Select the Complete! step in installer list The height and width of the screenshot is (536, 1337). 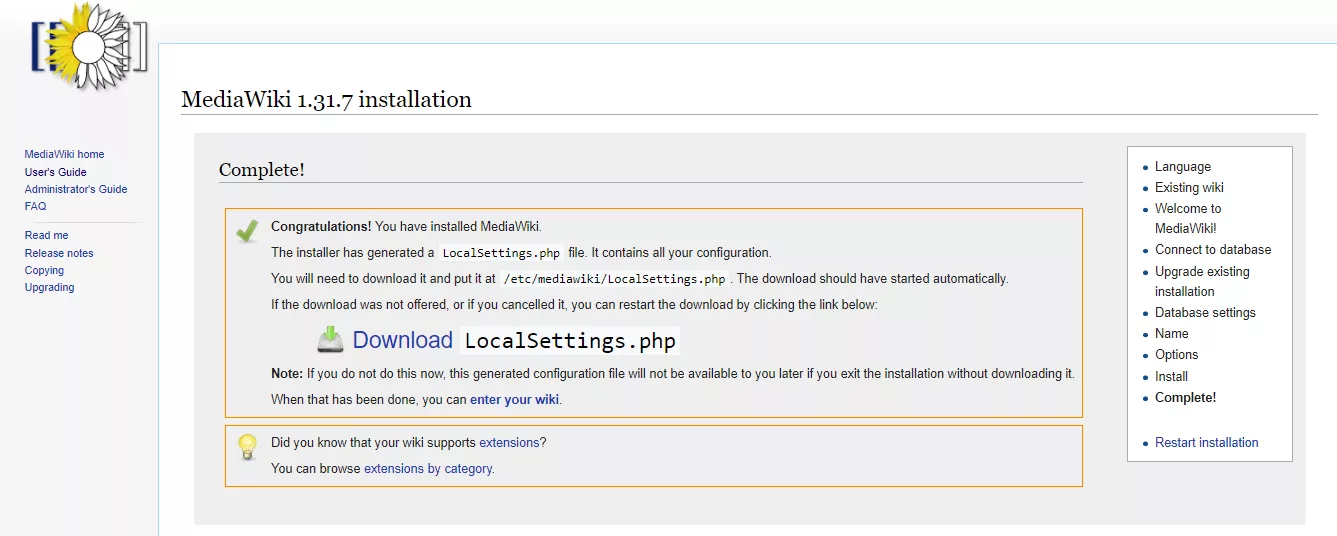[1185, 397]
